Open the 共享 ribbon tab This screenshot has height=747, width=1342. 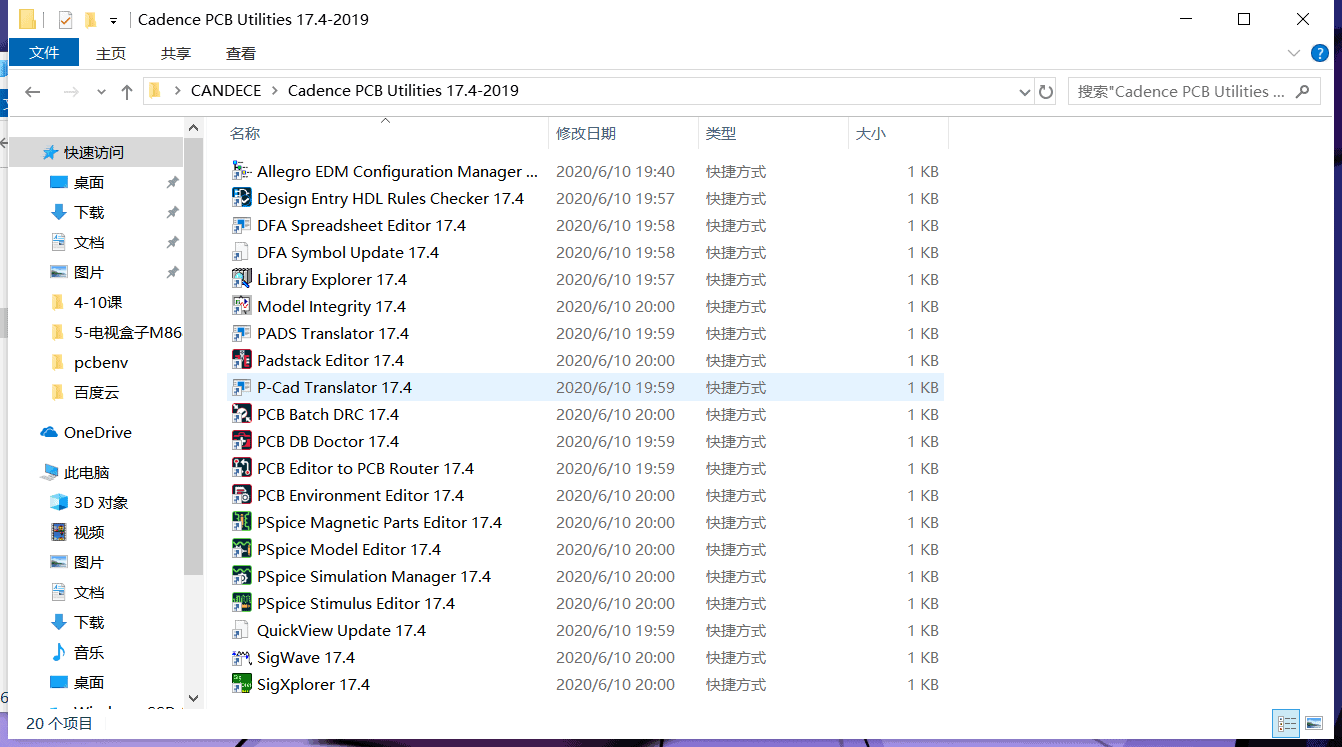click(x=176, y=53)
